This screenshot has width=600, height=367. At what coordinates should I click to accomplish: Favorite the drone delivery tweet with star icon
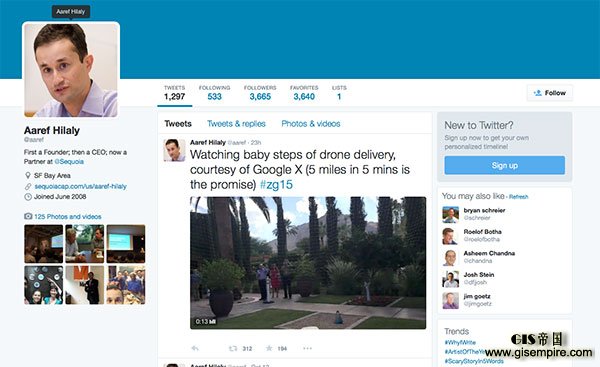click(269, 348)
